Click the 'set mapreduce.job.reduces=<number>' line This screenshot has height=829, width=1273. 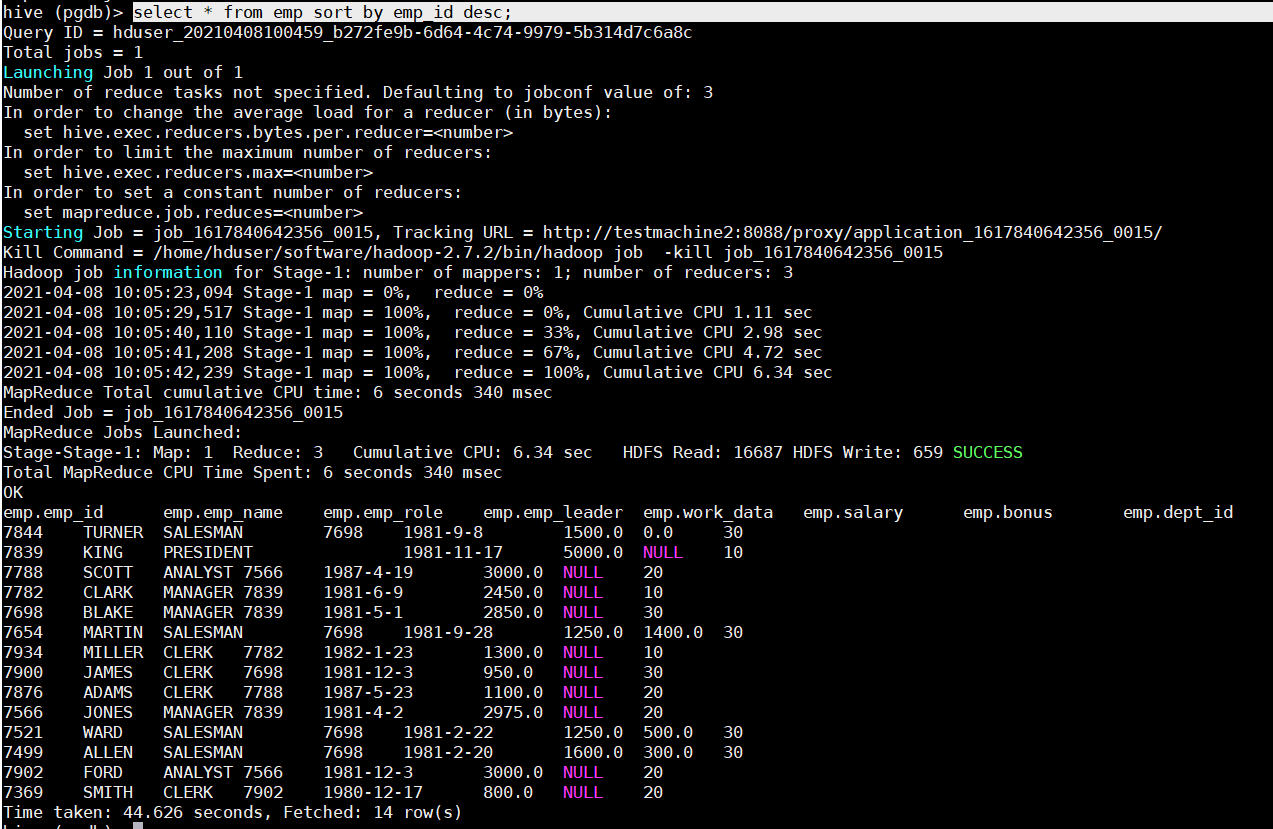click(x=193, y=212)
